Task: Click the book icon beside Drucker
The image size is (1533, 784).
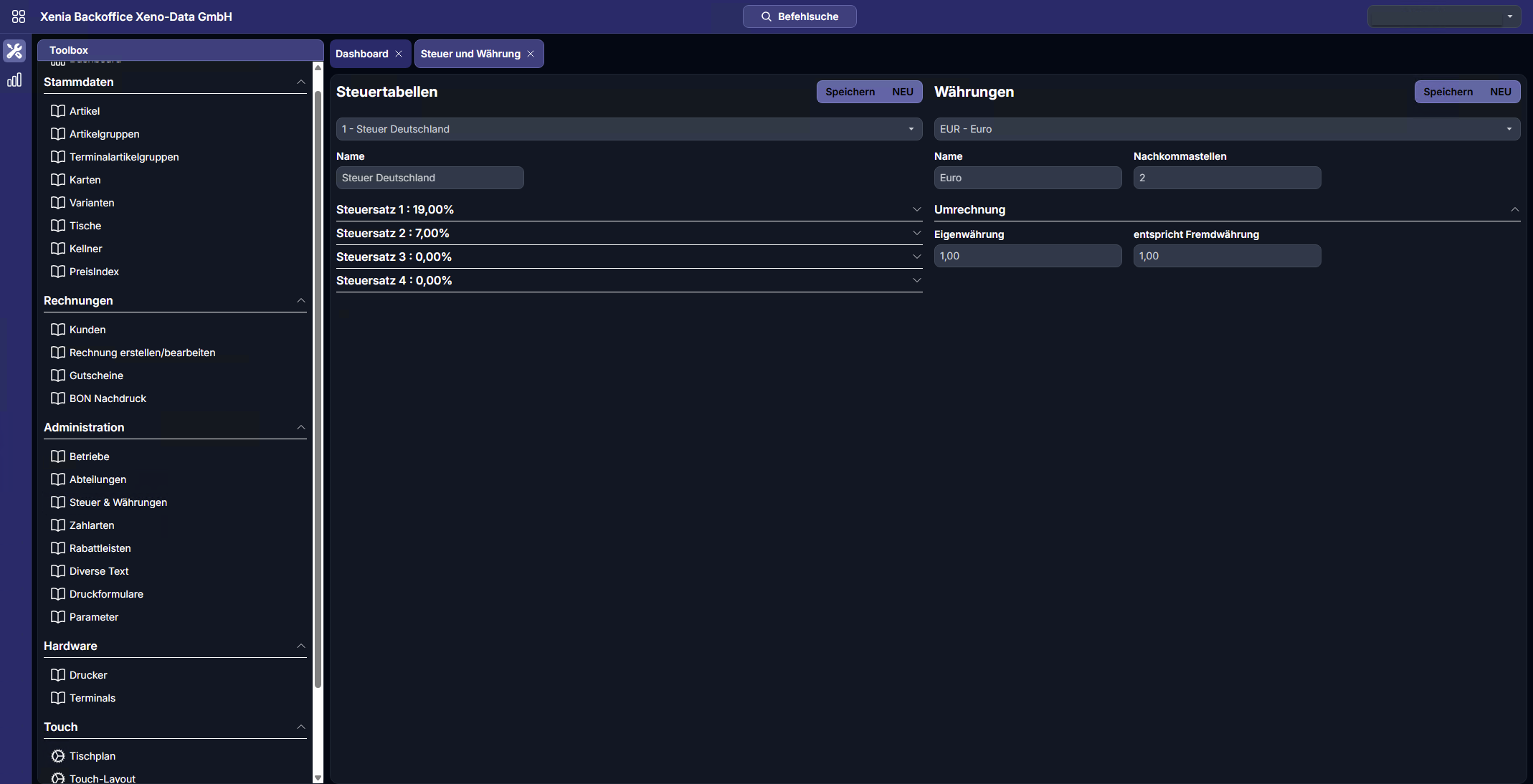Action: pyautogui.click(x=58, y=675)
